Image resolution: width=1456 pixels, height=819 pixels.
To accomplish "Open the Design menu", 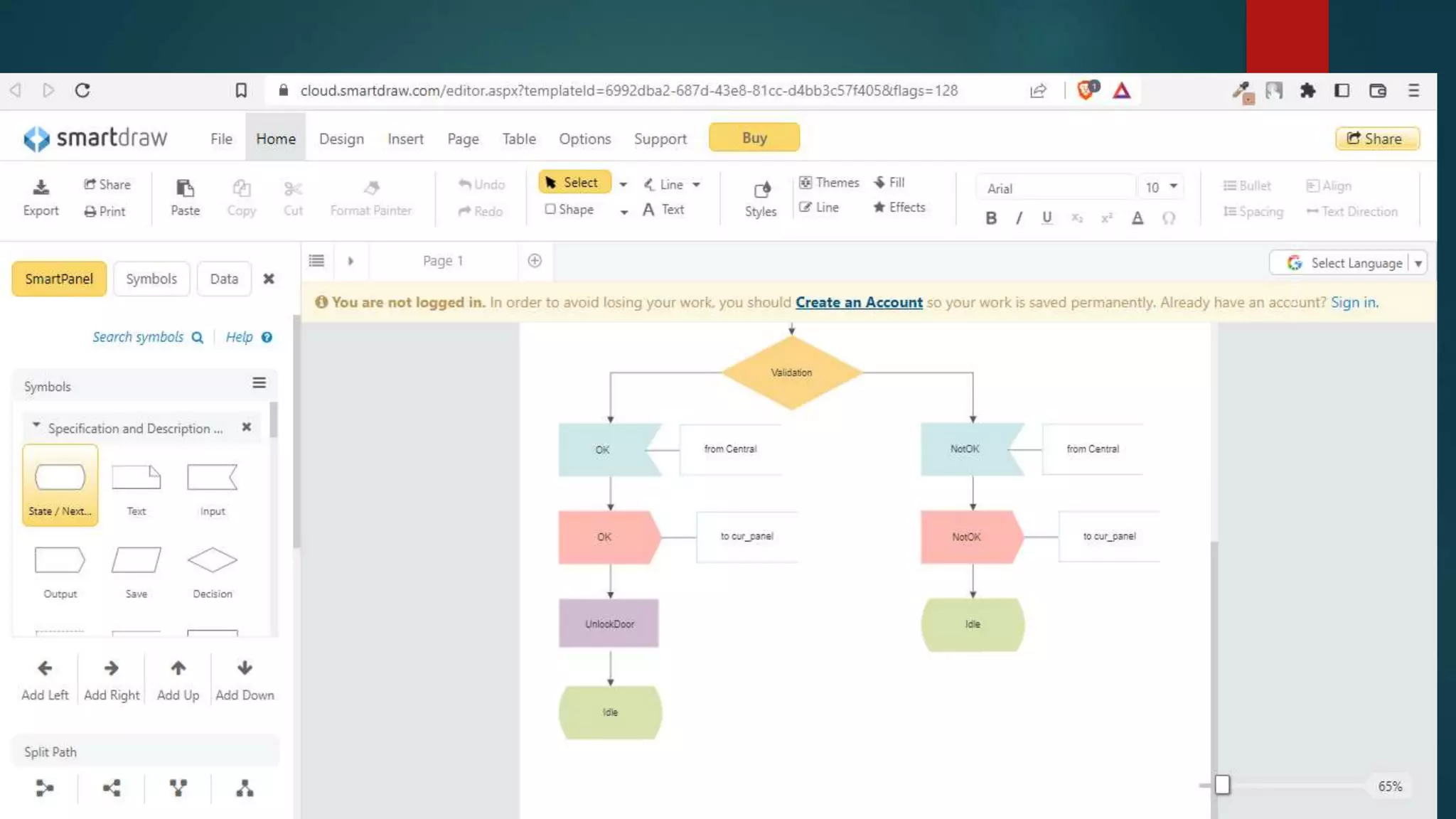I will point(341,139).
